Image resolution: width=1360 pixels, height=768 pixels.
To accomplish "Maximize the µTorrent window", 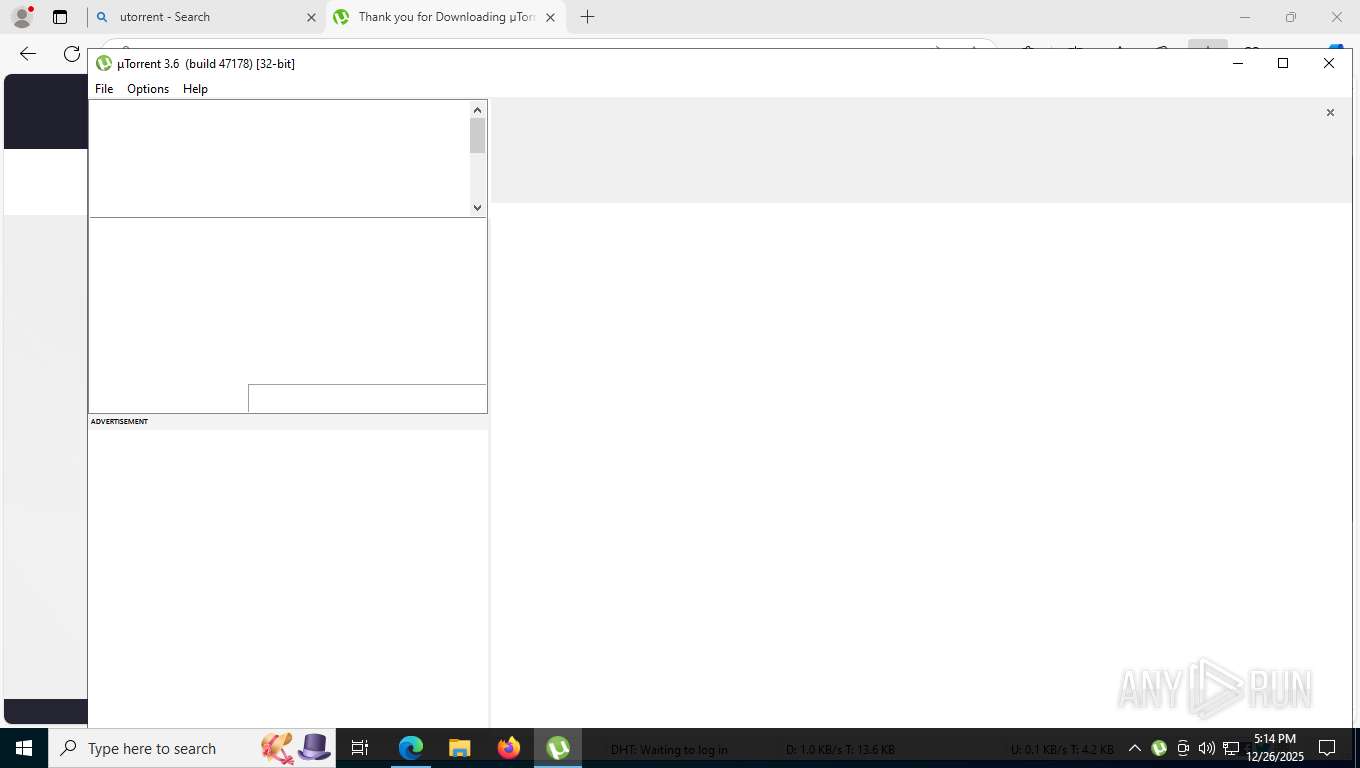I will click(x=1283, y=63).
